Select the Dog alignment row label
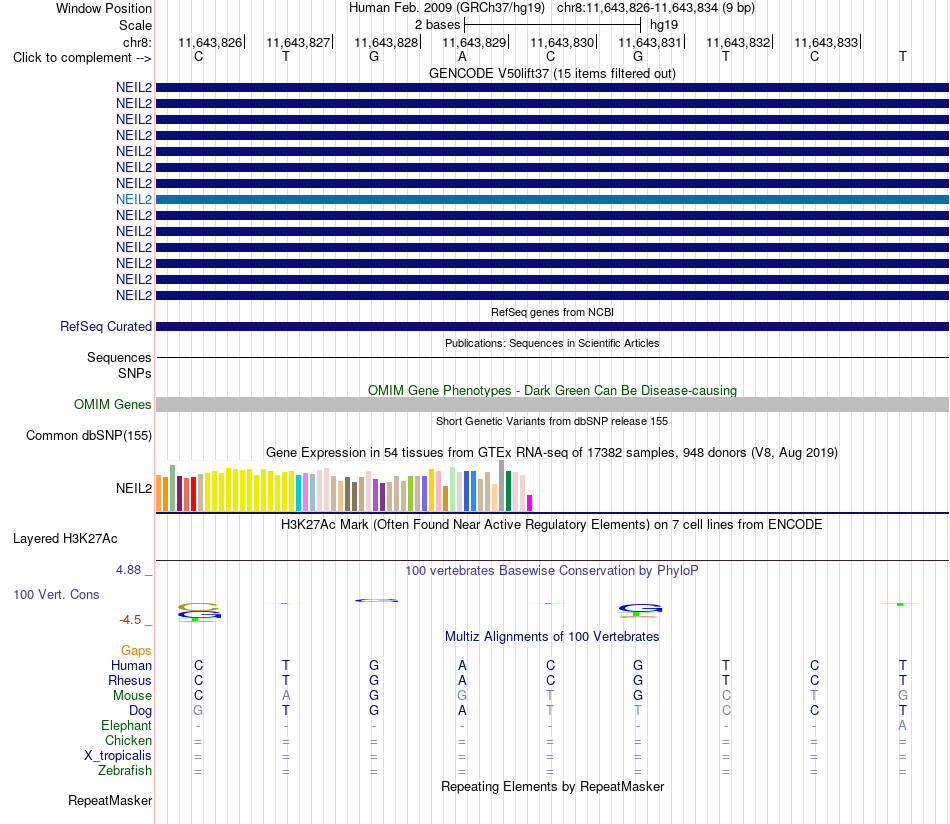Screen dimensions: 950x824 coord(140,711)
